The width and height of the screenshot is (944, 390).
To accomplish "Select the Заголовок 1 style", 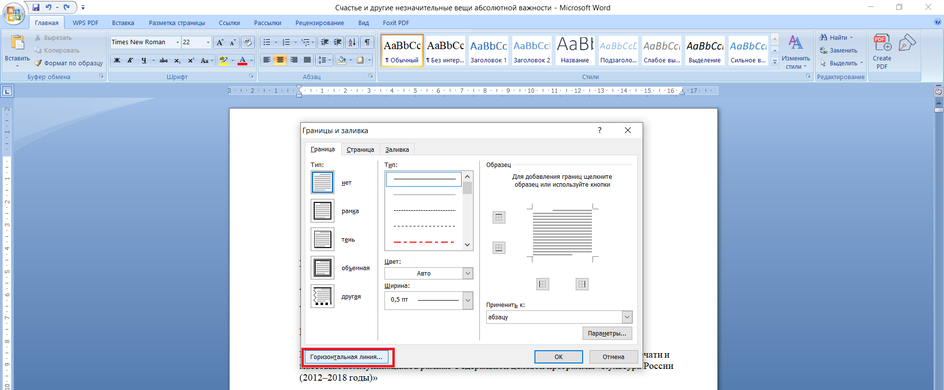I will 488,51.
